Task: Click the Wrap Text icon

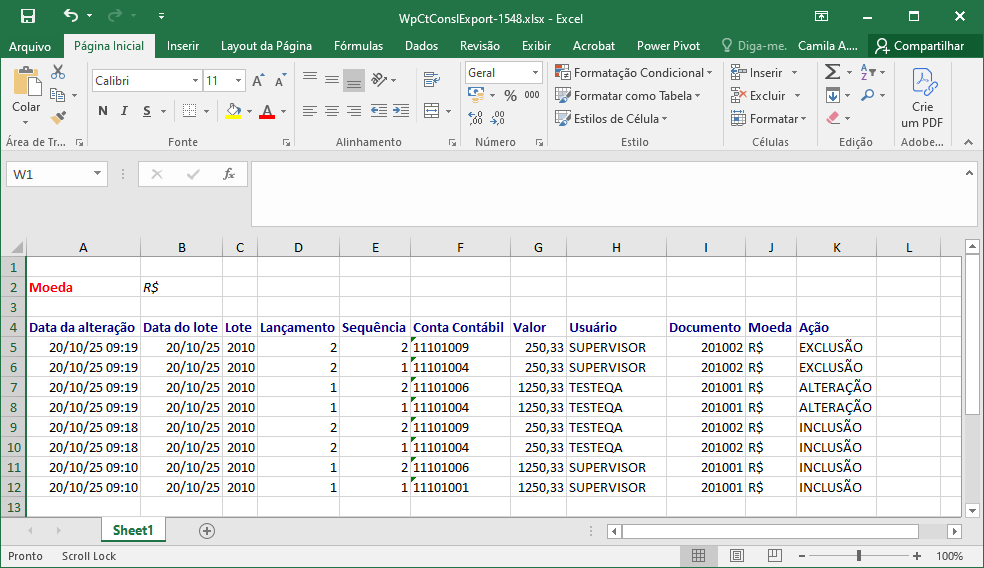Action: [432, 80]
